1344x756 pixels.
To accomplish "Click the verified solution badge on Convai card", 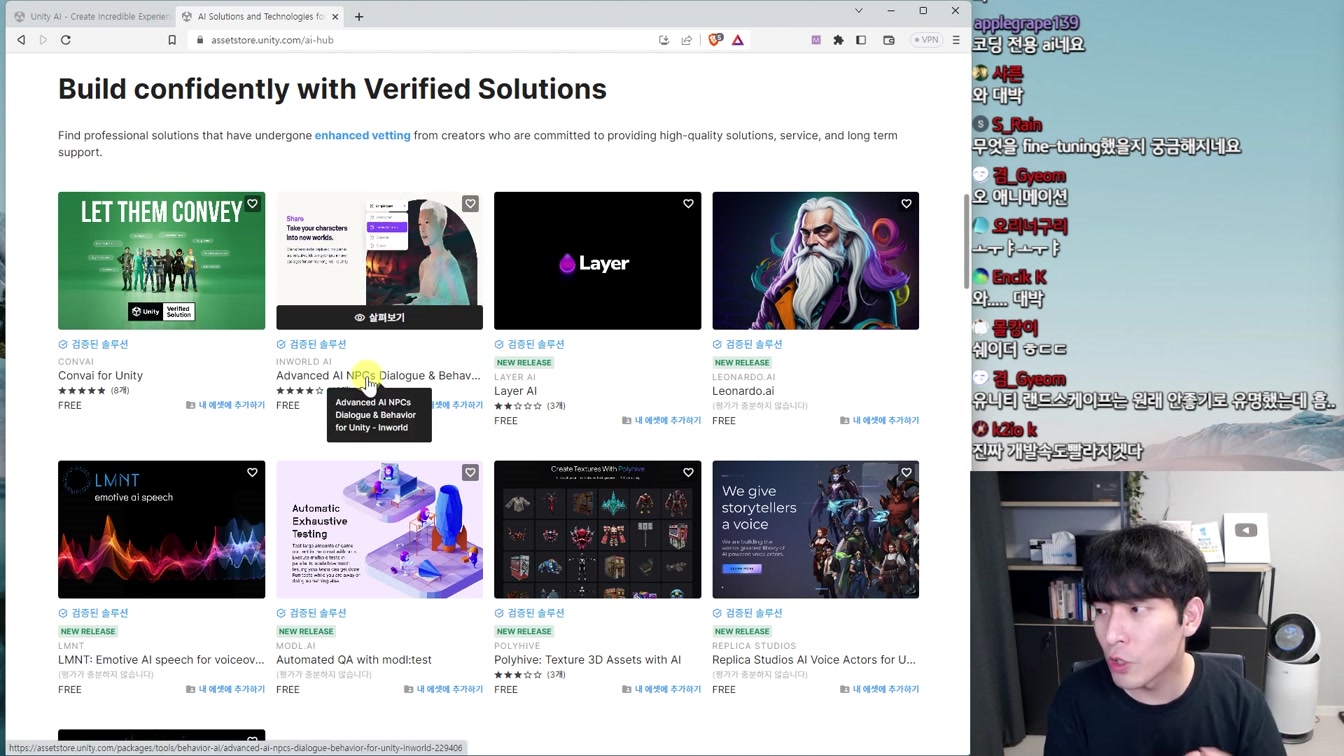I will (x=93, y=344).
